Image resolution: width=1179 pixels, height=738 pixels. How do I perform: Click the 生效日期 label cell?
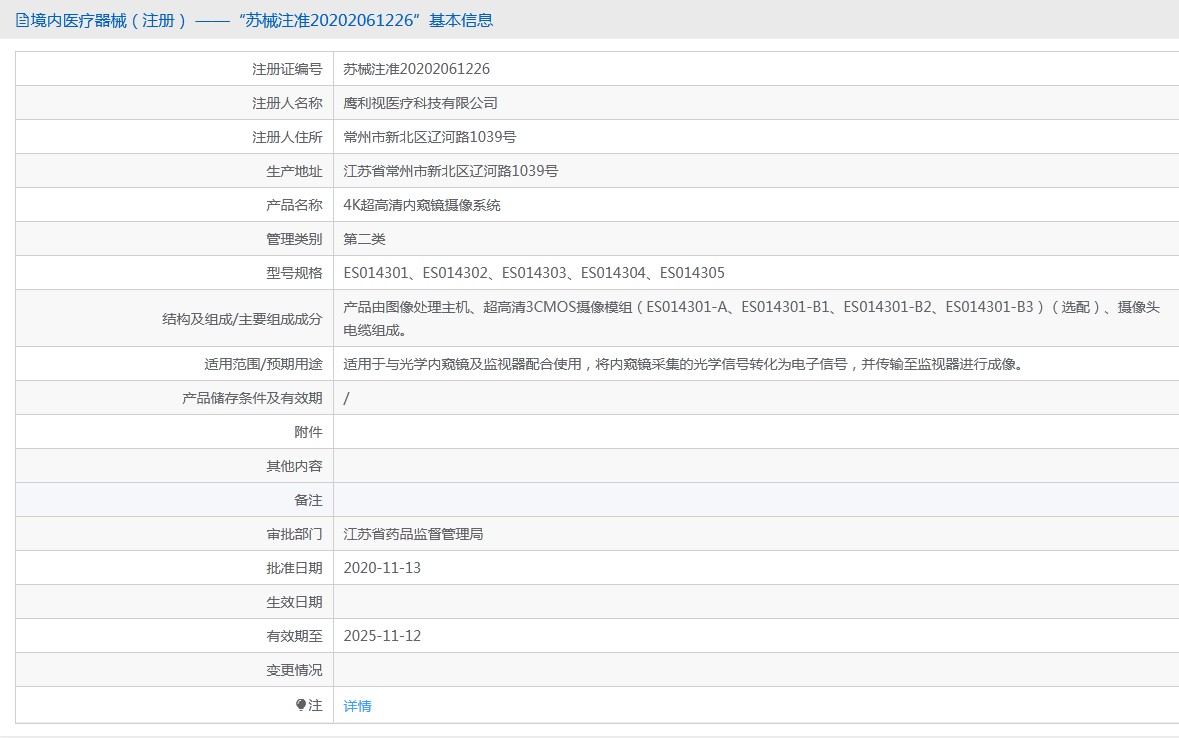click(x=174, y=602)
